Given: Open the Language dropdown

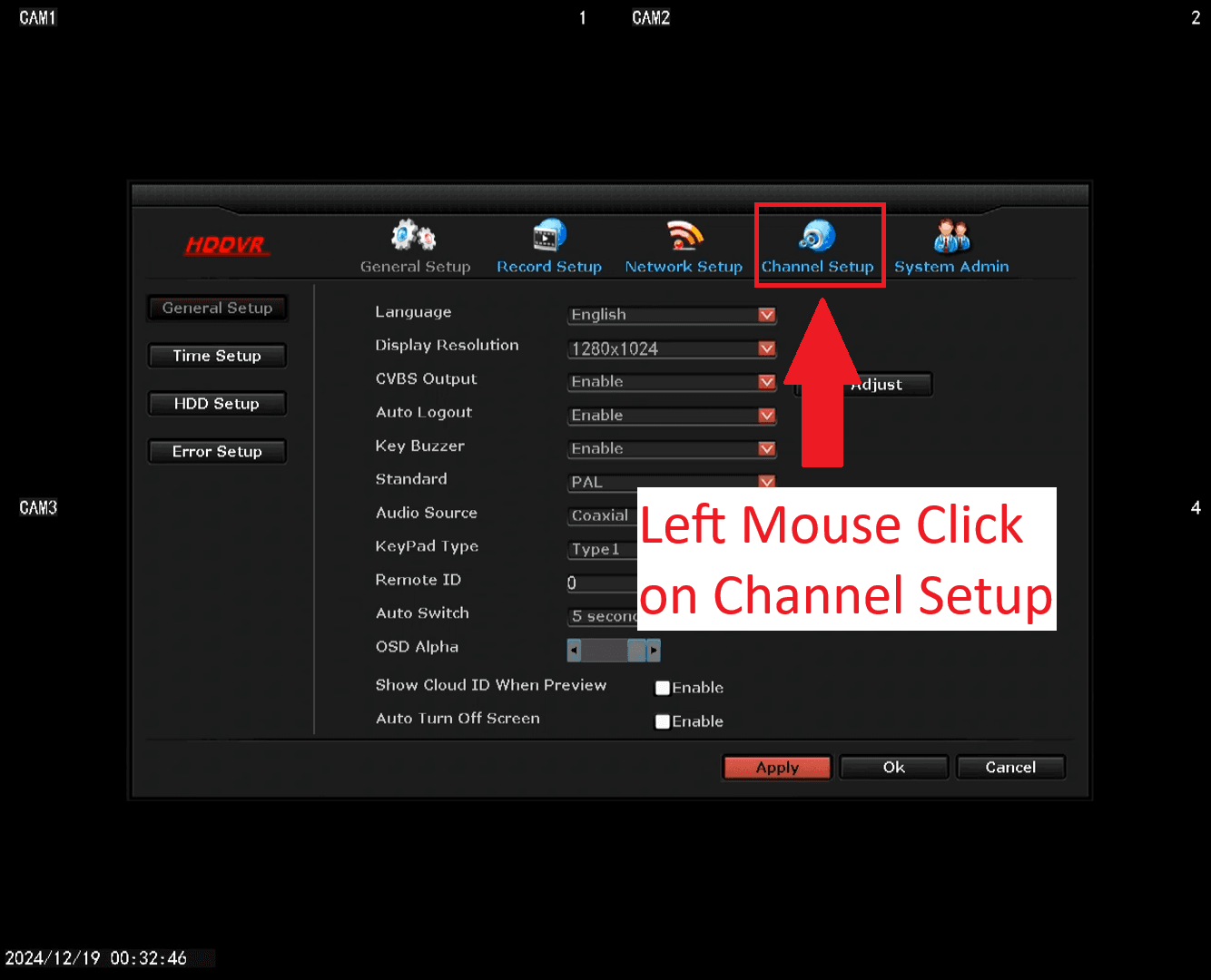Looking at the screenshot, I should point(672,315).
